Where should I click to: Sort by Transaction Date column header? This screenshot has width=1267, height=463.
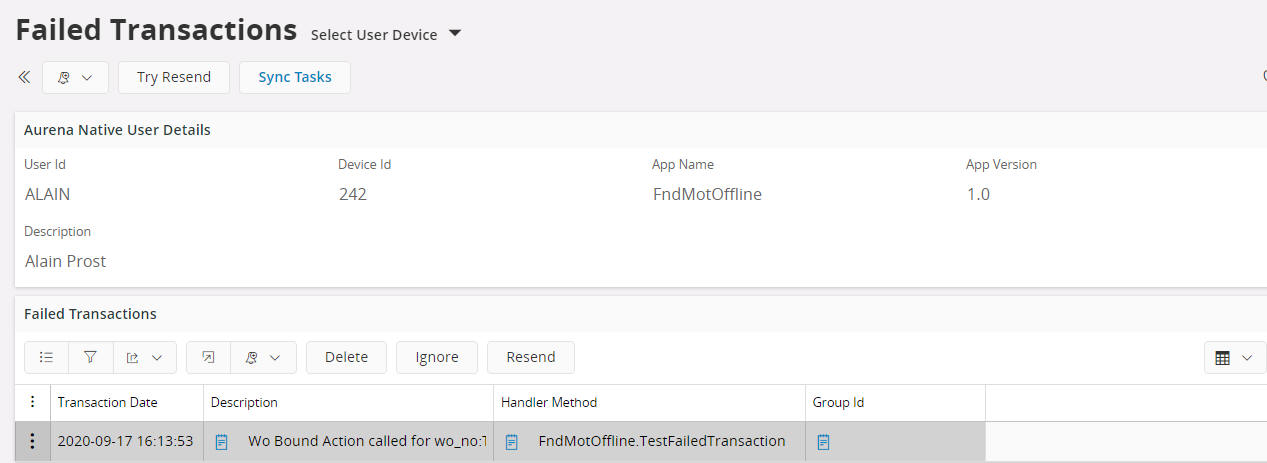(107, 402)
